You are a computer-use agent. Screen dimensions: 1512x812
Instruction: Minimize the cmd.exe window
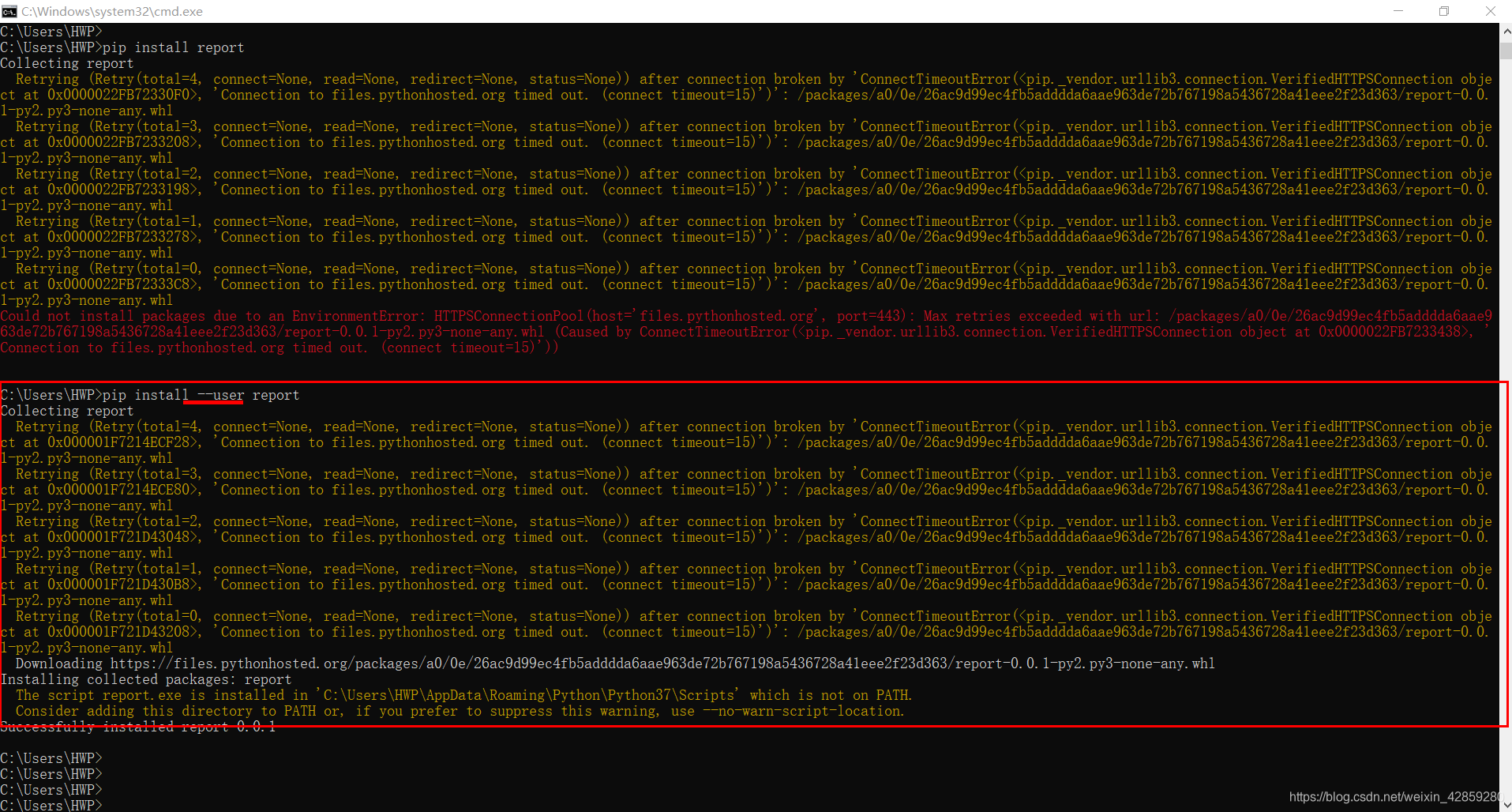point(1398,11)
